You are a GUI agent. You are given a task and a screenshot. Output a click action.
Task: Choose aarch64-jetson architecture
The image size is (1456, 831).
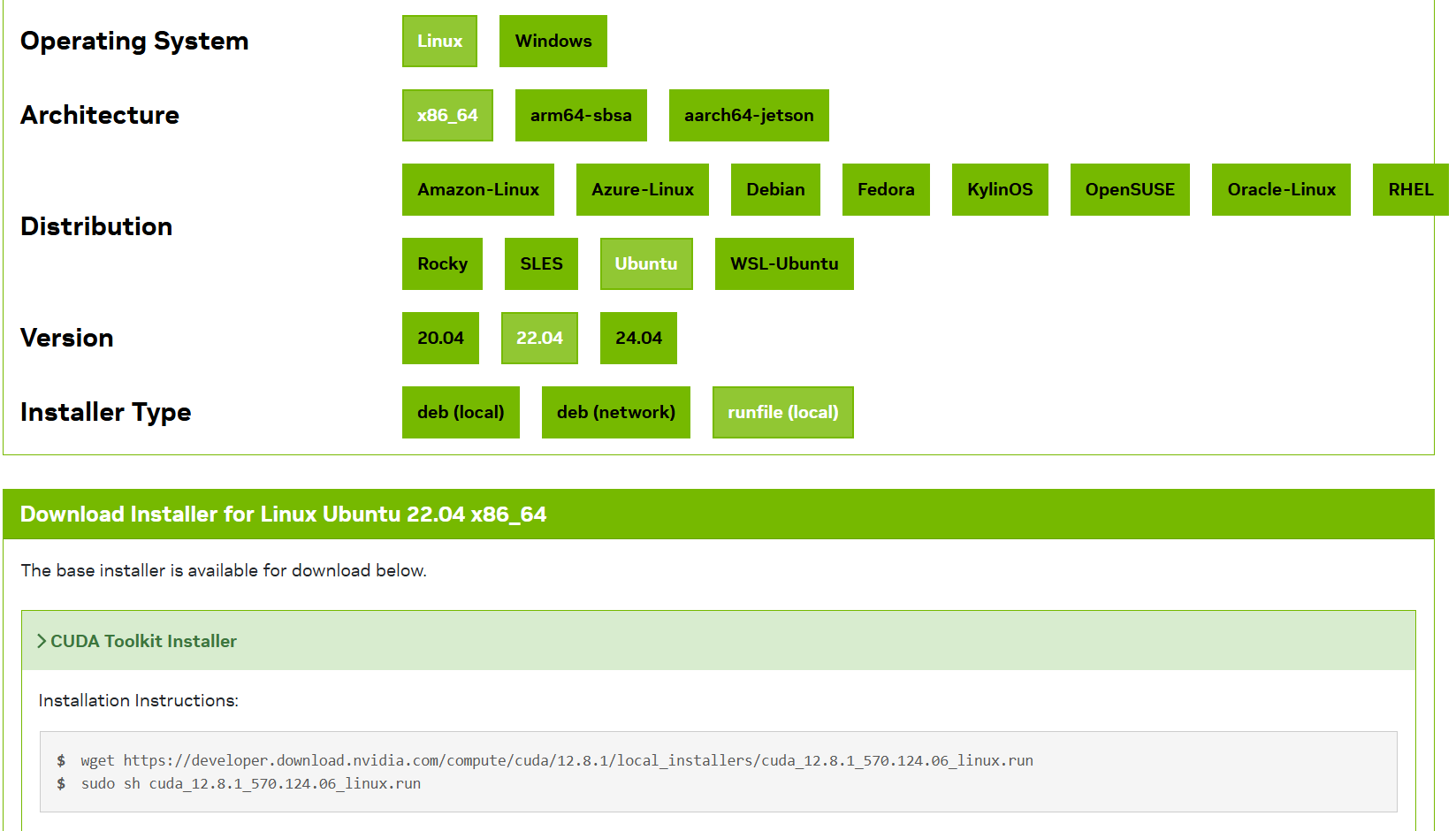(749, 115)
